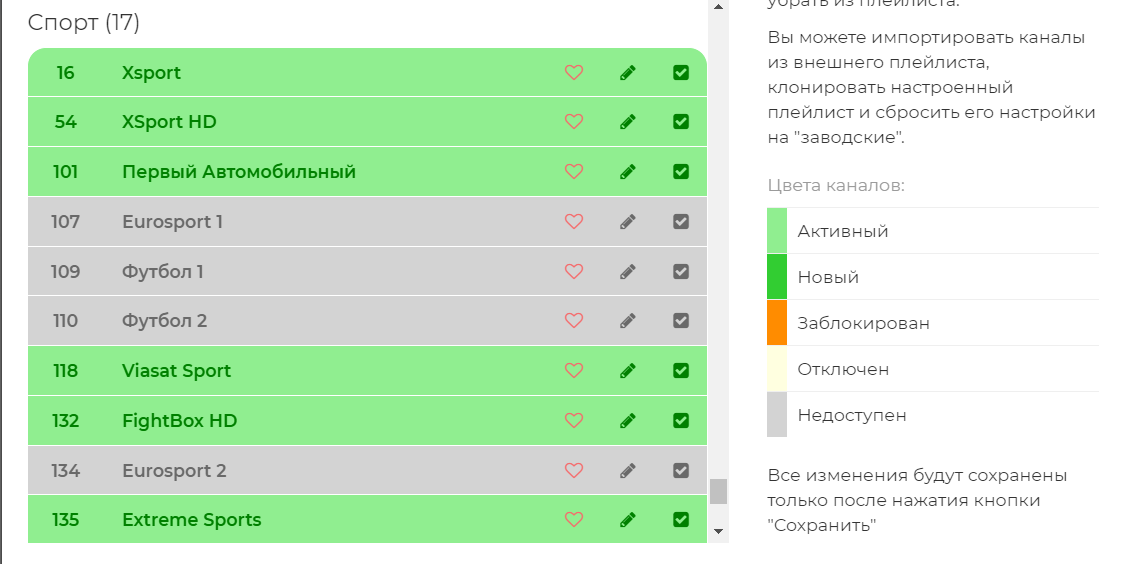Click the orange Заблокирован color swatch

pos(777,323)
